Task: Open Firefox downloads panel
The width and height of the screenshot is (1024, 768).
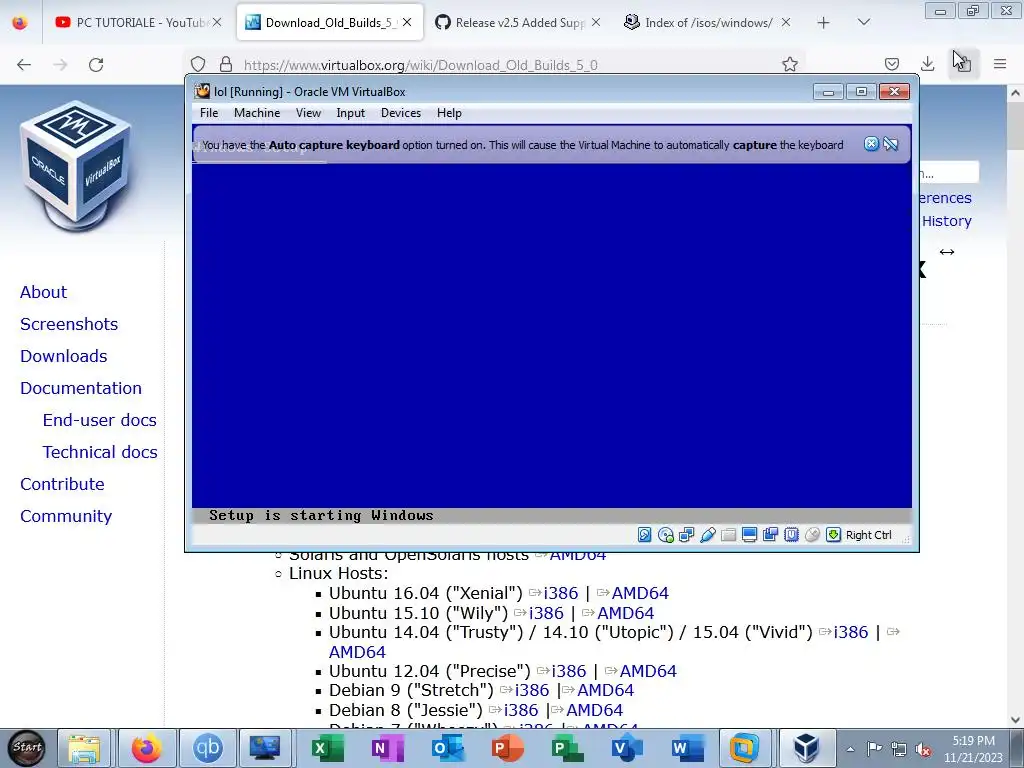Action: [927, 64]
